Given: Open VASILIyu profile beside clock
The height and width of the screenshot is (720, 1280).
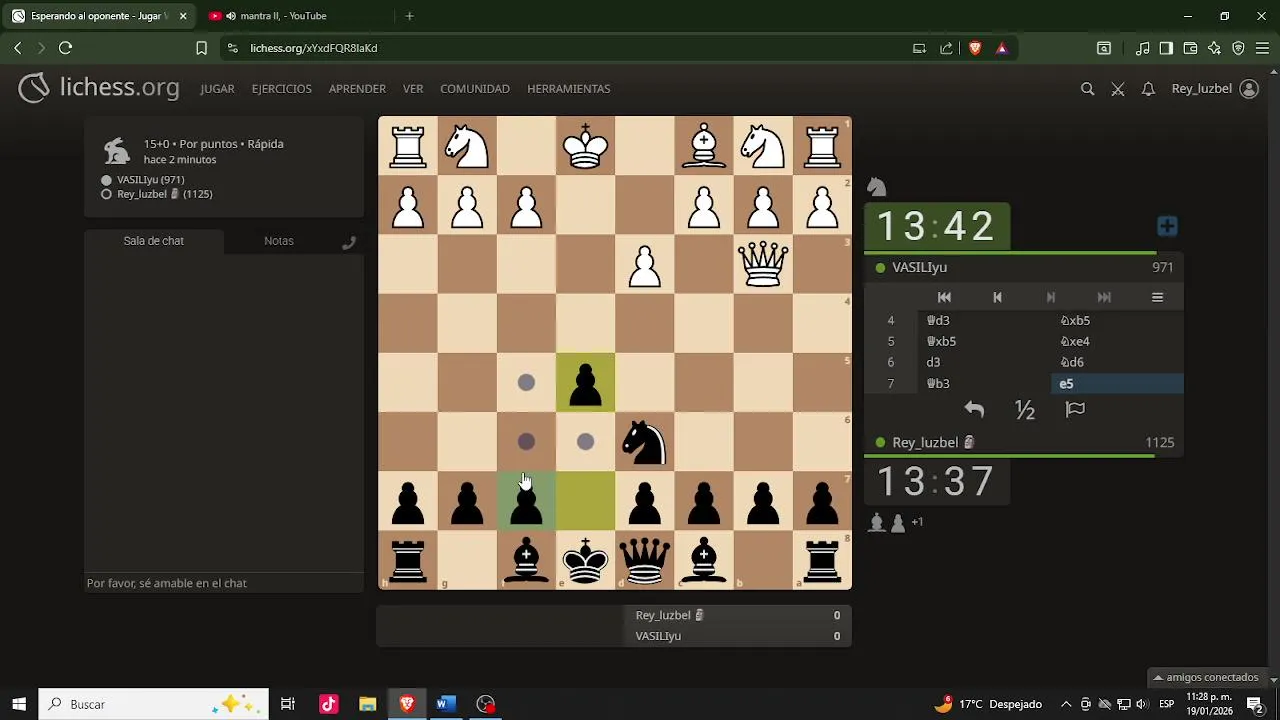Looking at the screenshot, I should tap(919, 268).
